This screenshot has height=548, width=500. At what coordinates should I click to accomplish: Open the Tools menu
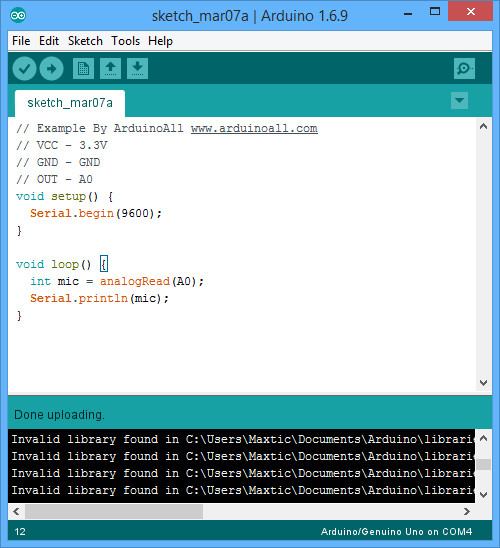tap(125, 41)
